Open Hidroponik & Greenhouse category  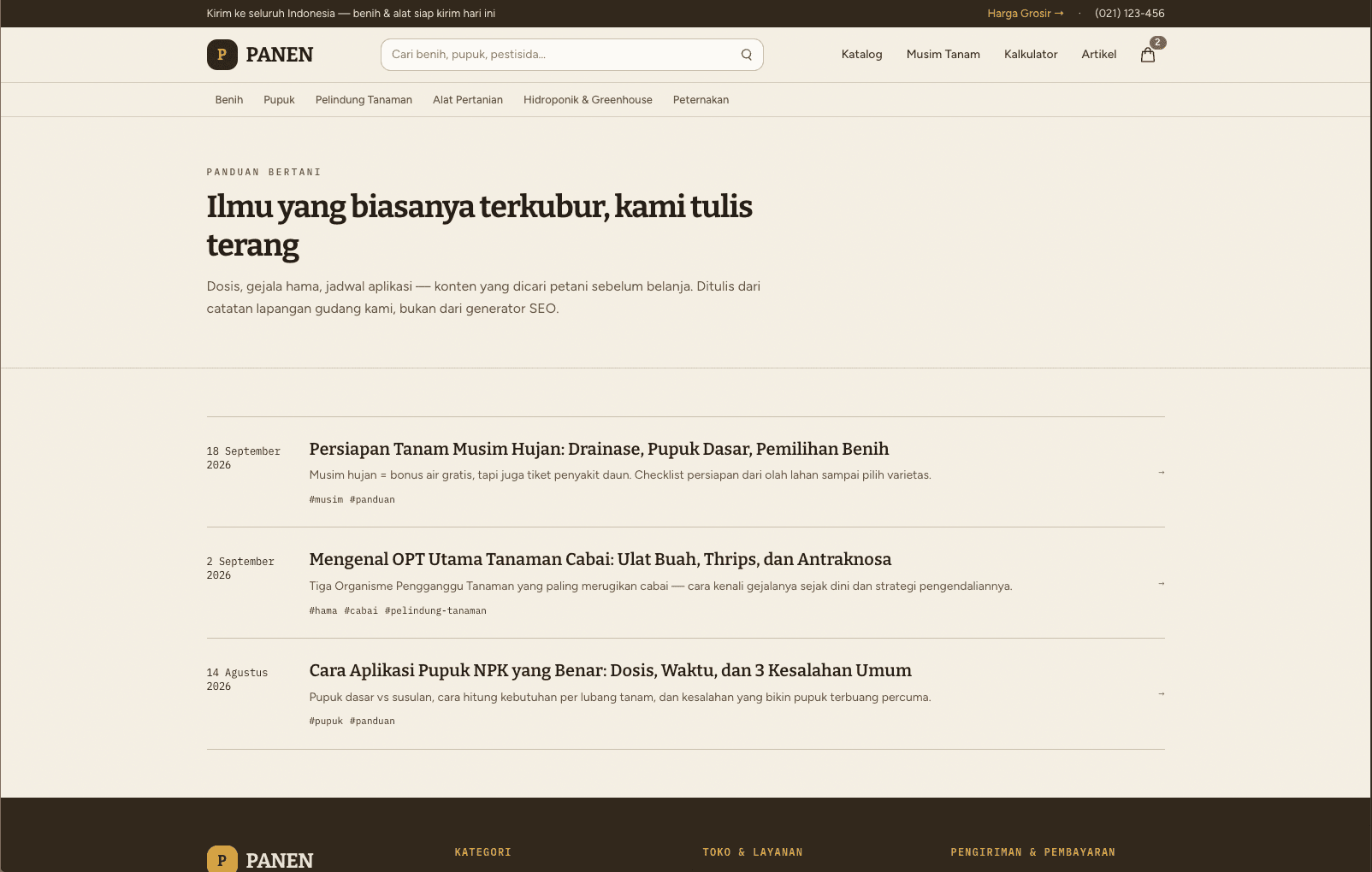(588, 100)
